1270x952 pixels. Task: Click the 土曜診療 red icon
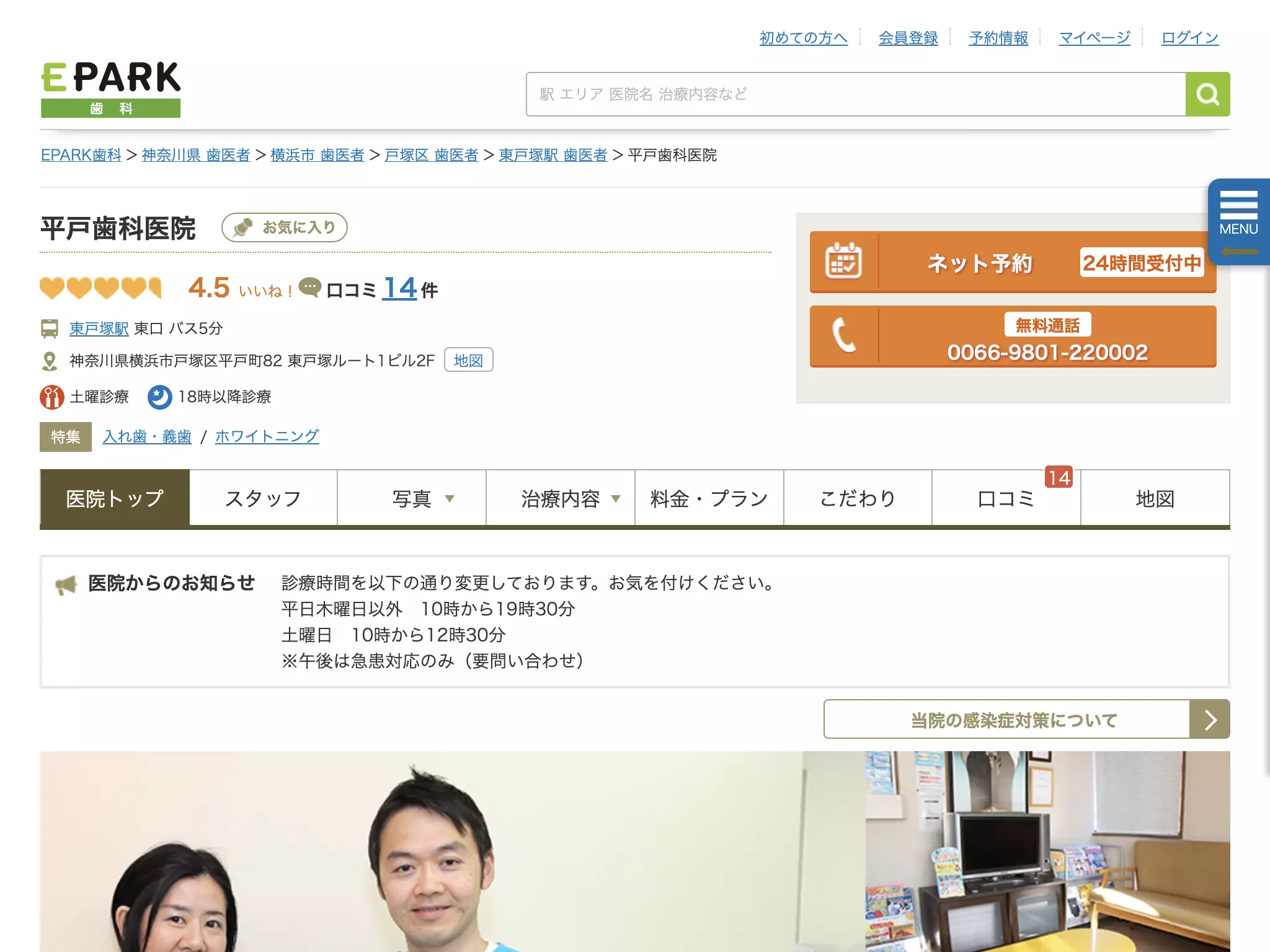pyautogui.click(x=52, y=397)
